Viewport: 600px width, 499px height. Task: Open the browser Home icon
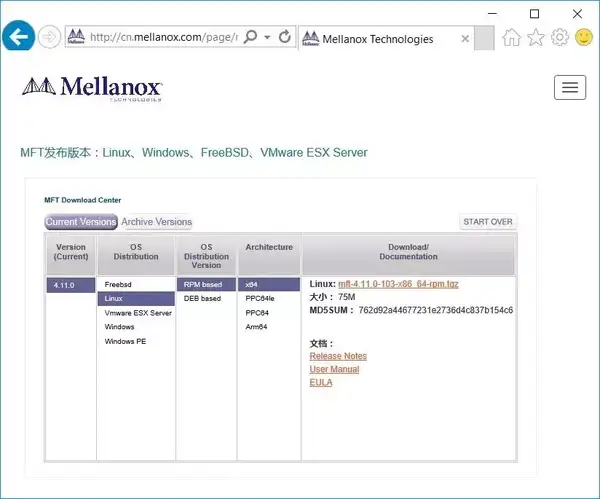(512, 38)
